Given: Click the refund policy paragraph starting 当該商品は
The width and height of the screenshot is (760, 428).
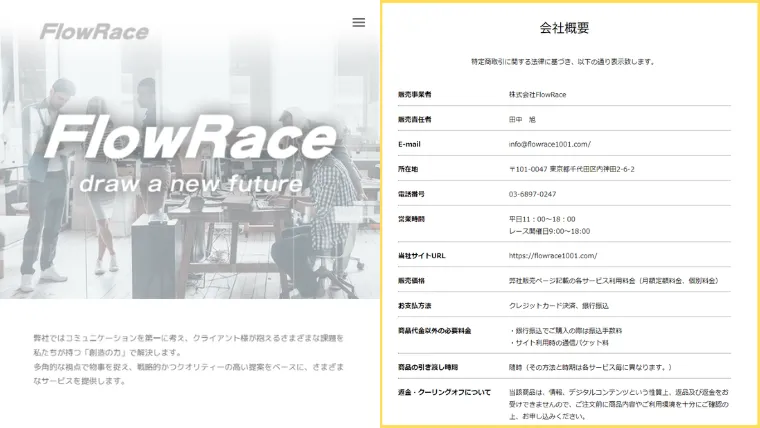Looking at the screenshot, I should click(618, 404).
